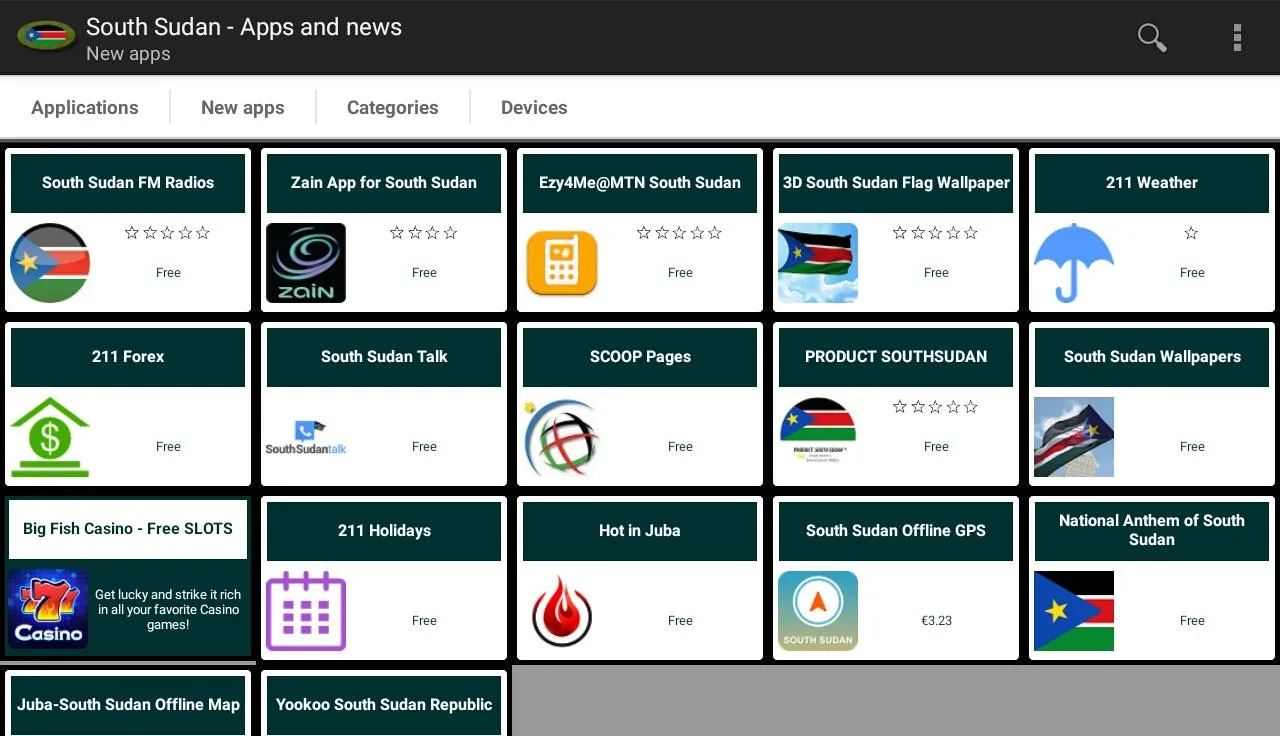
Task: Click the PRODUCT SOUTHSUDAN star rating
Action: click(936, 407)
